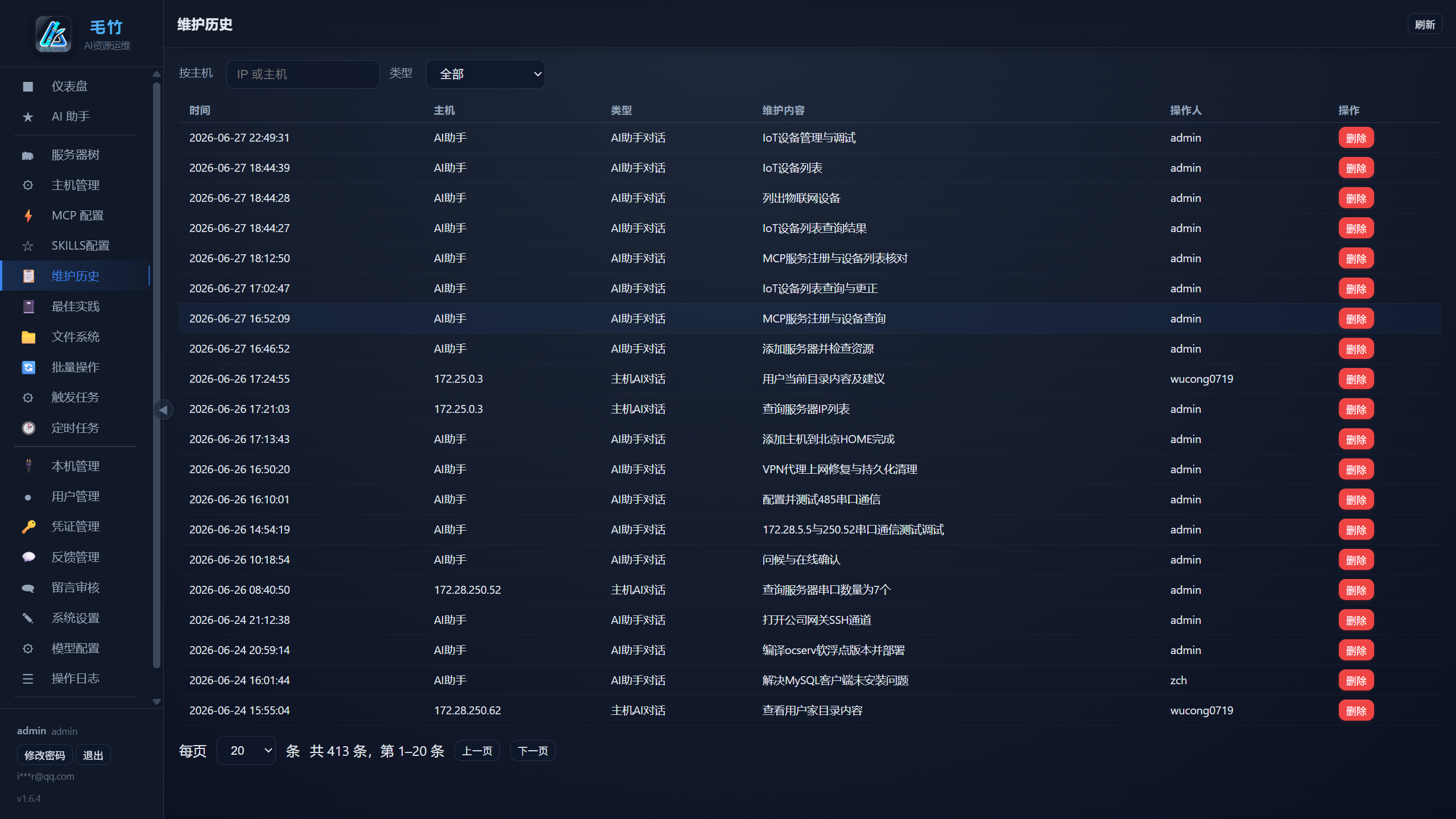The height and width of the screenshot is (819, 1456).
Task: Delete the 查看用户家目录内容 record
Action: click(1356, 711)
